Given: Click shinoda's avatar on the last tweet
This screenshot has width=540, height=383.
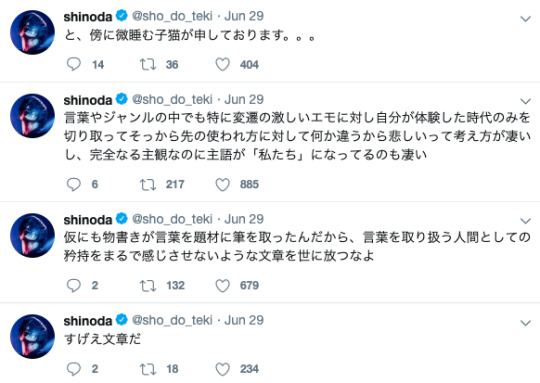Looking at the screenshot, I should click(x=32, y=336).
